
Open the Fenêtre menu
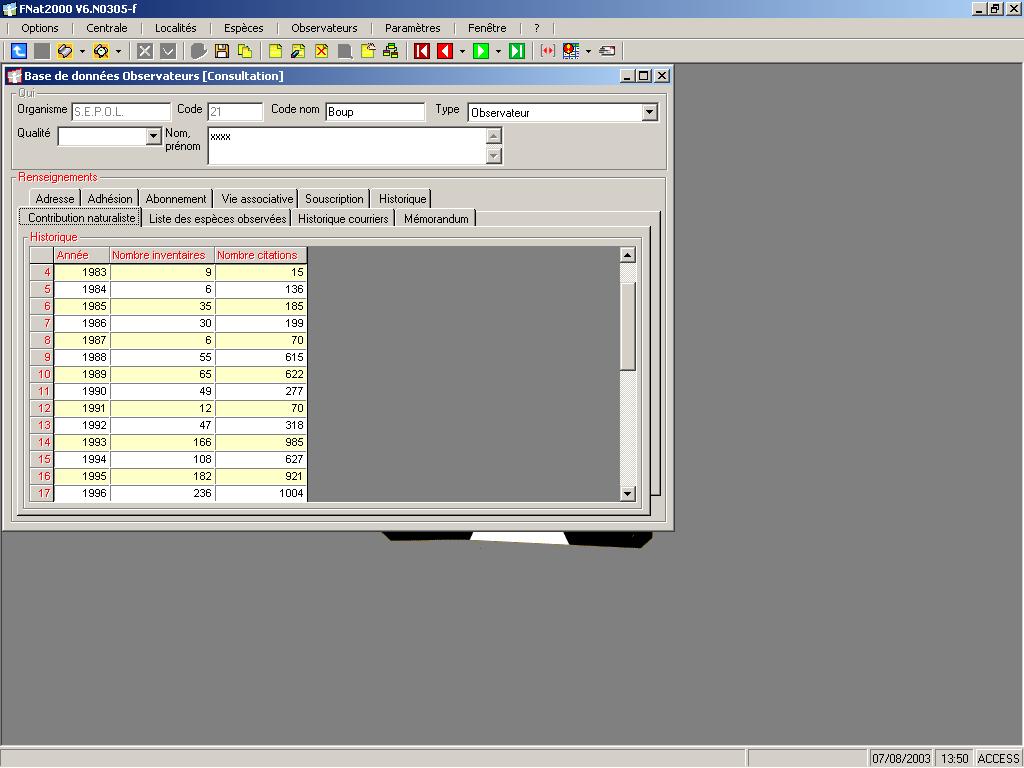pyautogui.click(x=487, y=28)
